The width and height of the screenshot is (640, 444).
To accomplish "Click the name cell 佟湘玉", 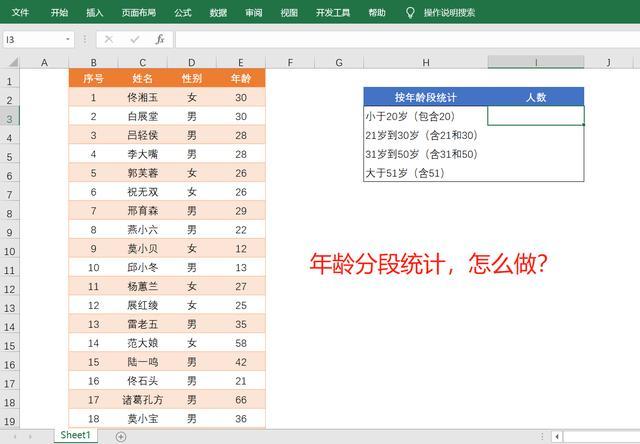I will coord(142,97).
